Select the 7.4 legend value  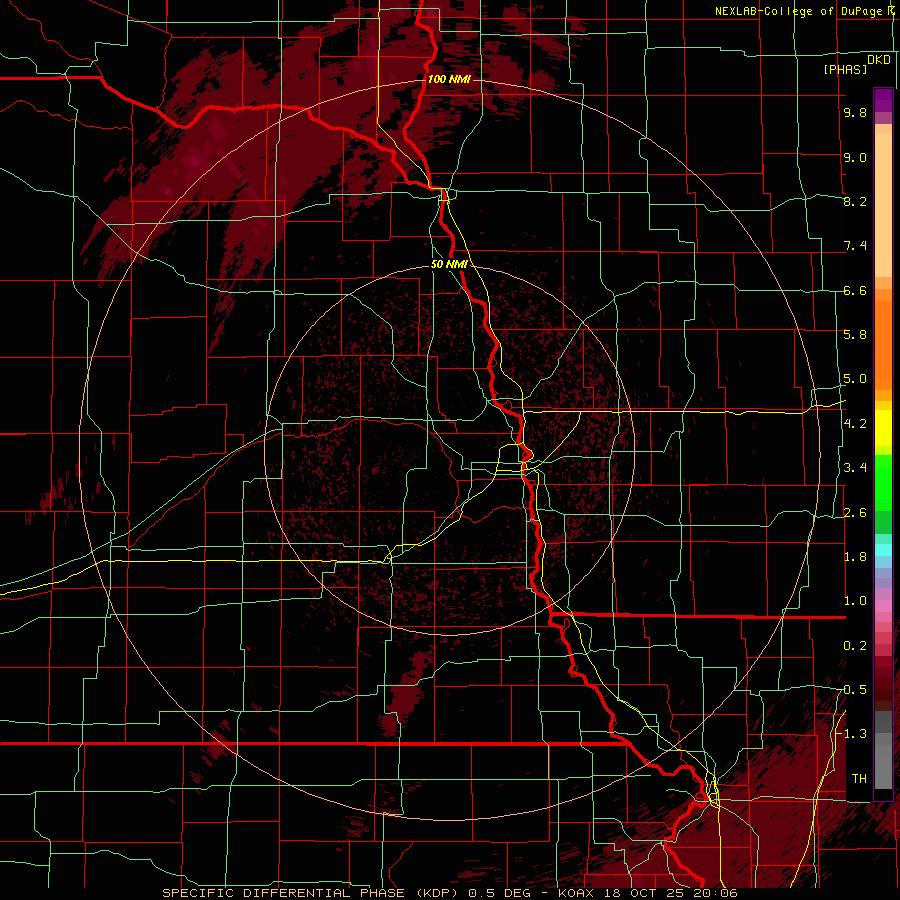click(855, 246)
